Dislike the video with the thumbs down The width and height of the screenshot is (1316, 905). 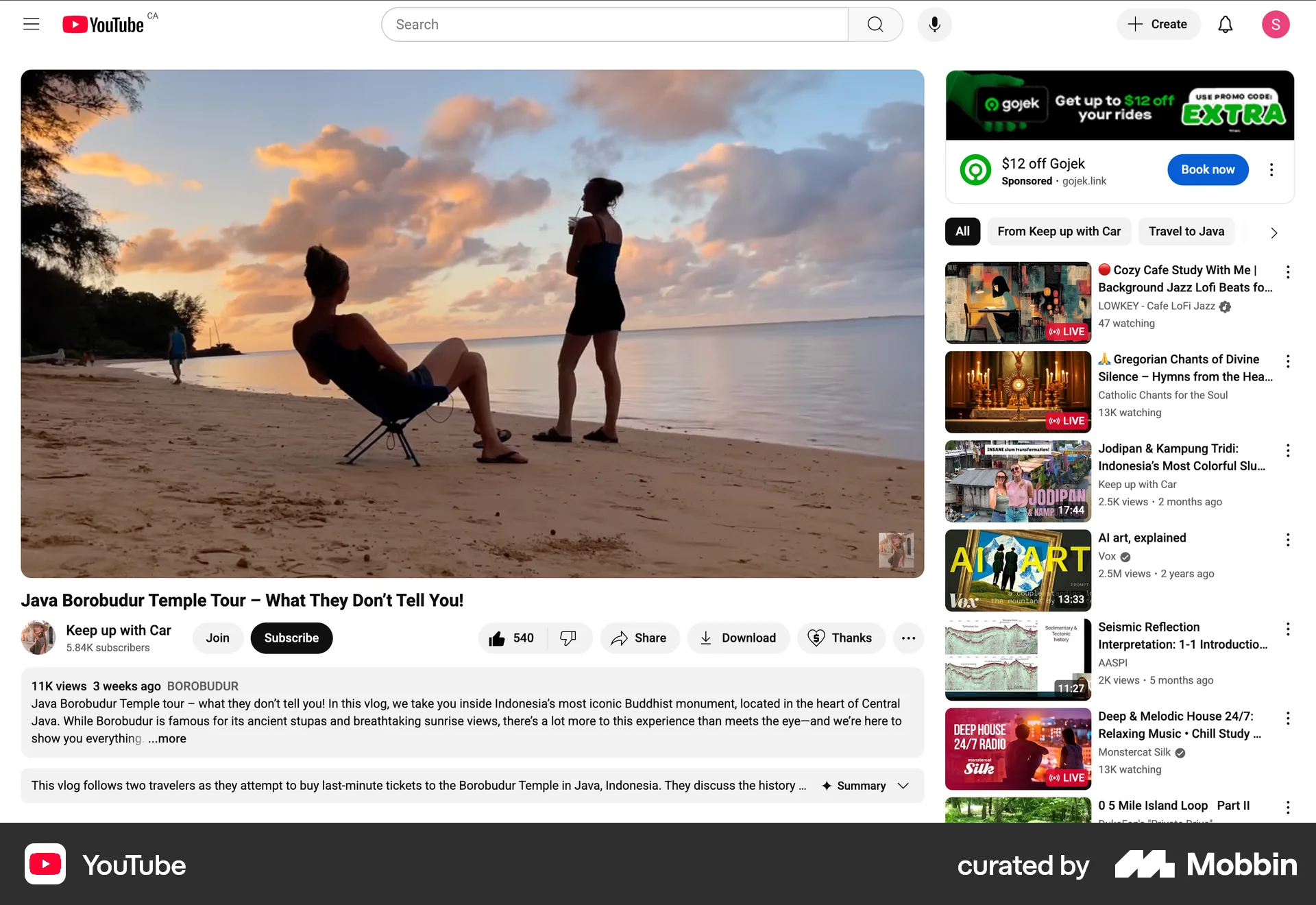click(x=569, y=638)
